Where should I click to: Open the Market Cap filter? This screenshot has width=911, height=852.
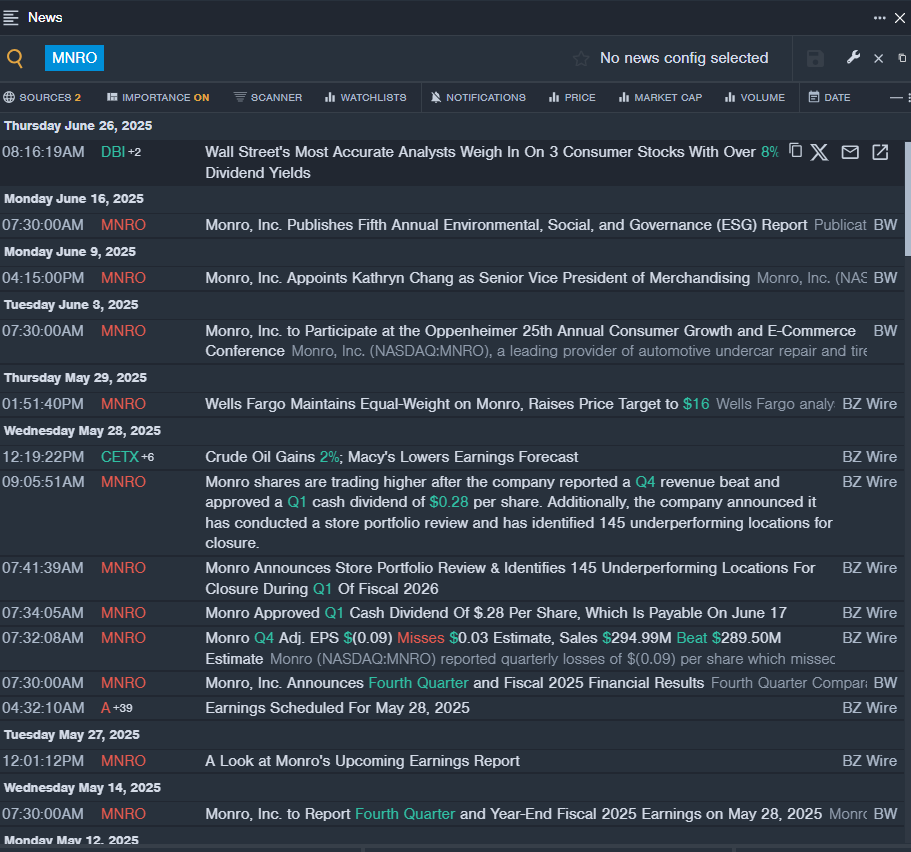(661, 98)
